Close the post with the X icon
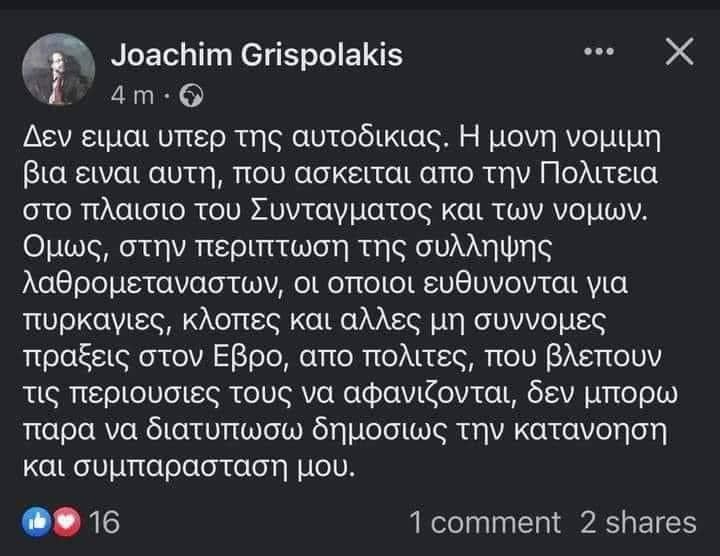Image resolution: width=720 pixels, height=556 pixels. pyautogui.click(x=679, y=53)
